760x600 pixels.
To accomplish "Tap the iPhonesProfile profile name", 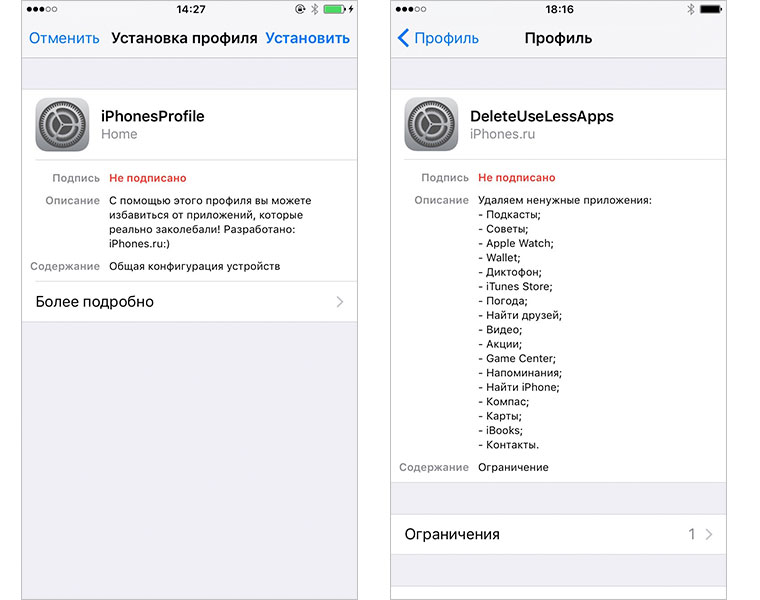I will (x=153, y=116).
